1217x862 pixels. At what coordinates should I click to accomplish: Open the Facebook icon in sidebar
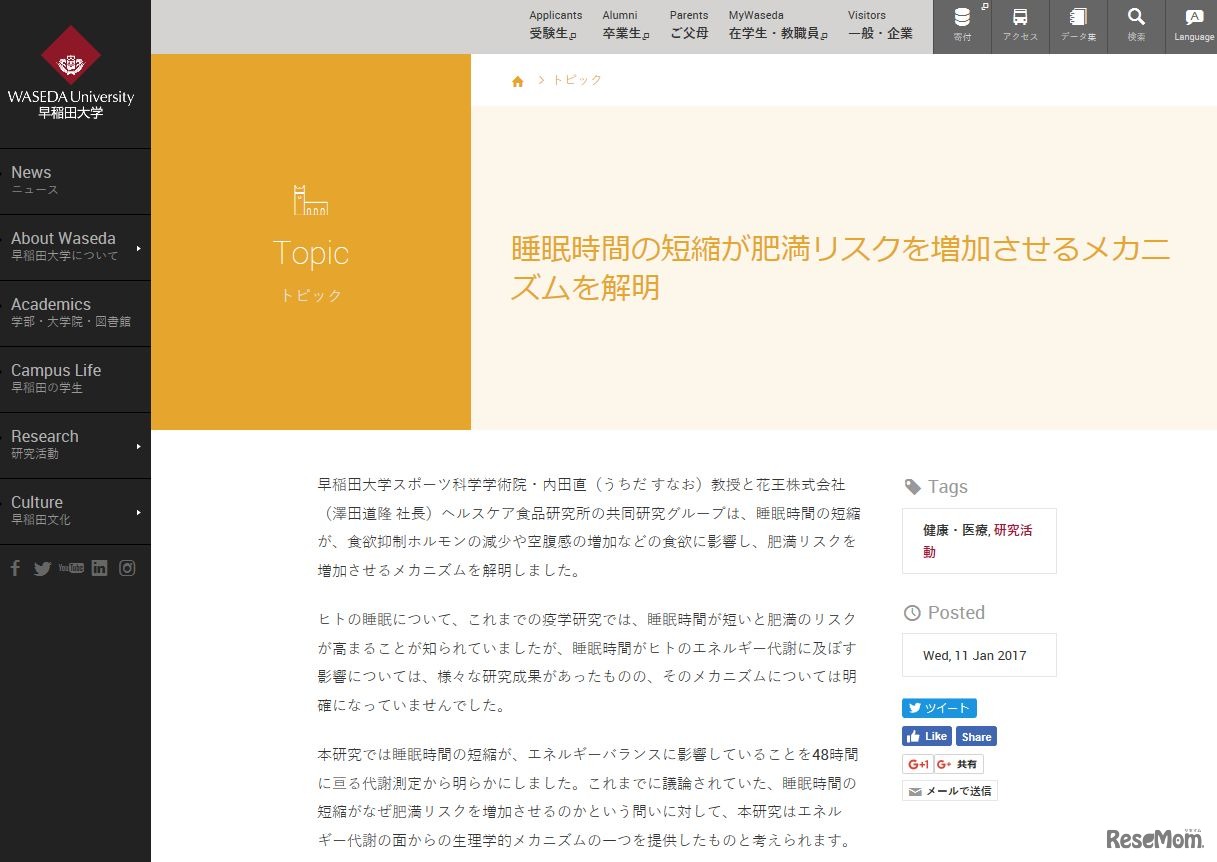coord(15,568)
